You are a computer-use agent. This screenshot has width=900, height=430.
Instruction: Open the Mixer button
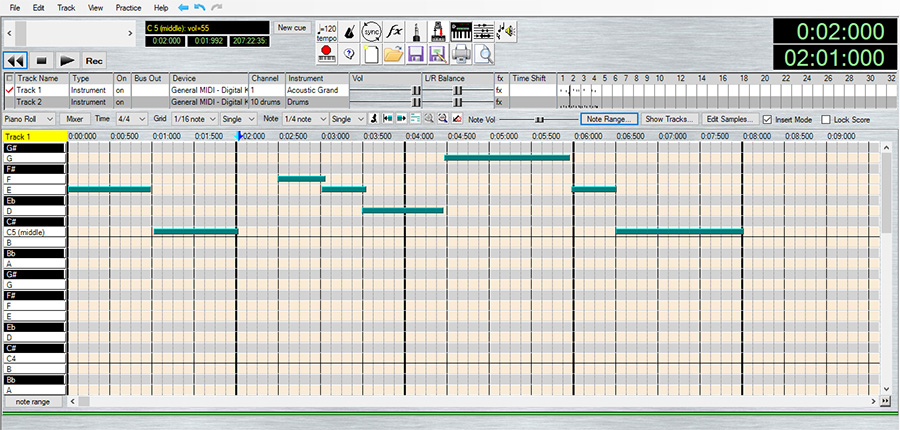pyautogui.click(x=75, y=119)
